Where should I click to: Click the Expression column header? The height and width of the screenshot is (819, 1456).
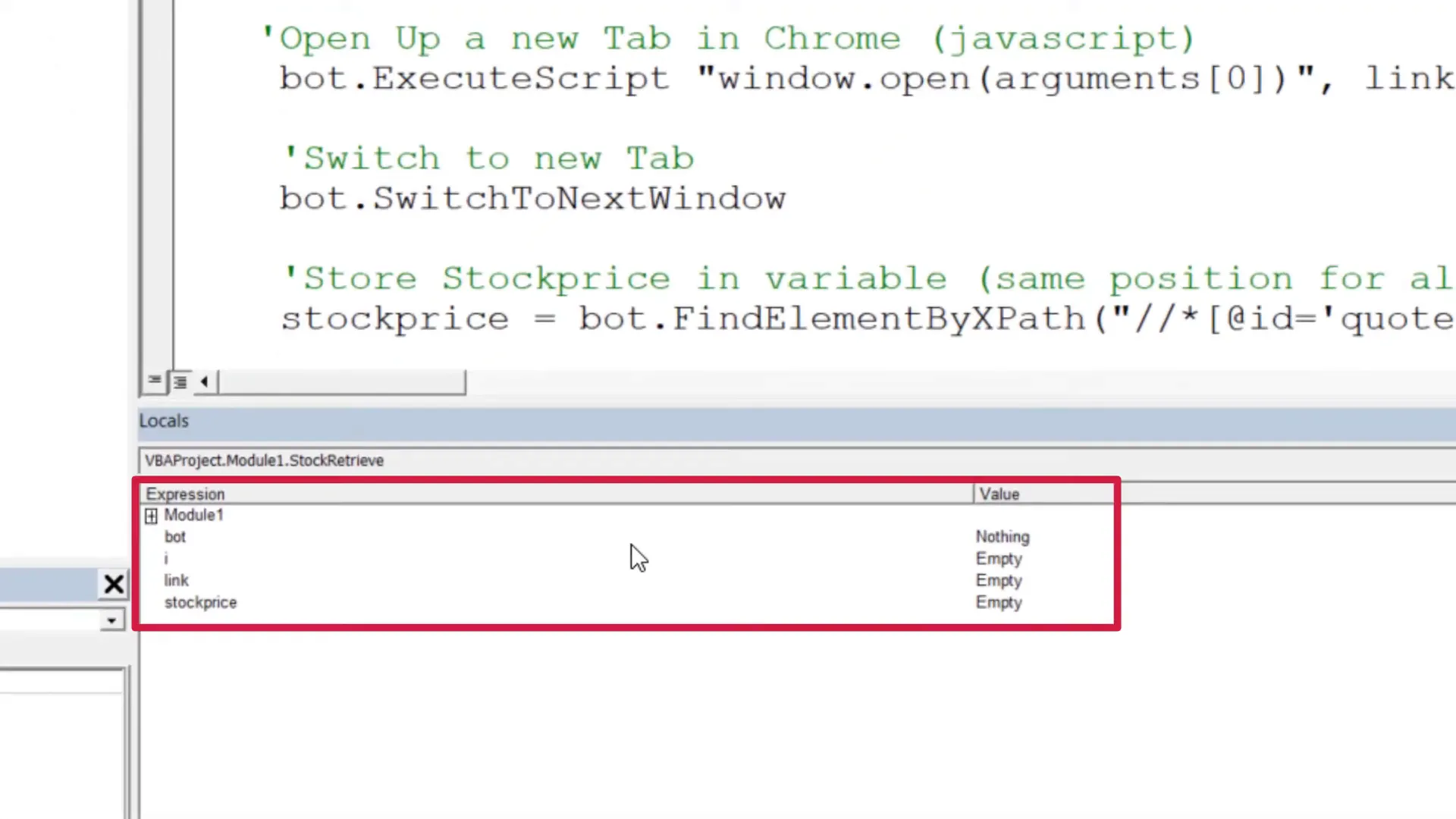pyautogui.click(x=185, y=494)
